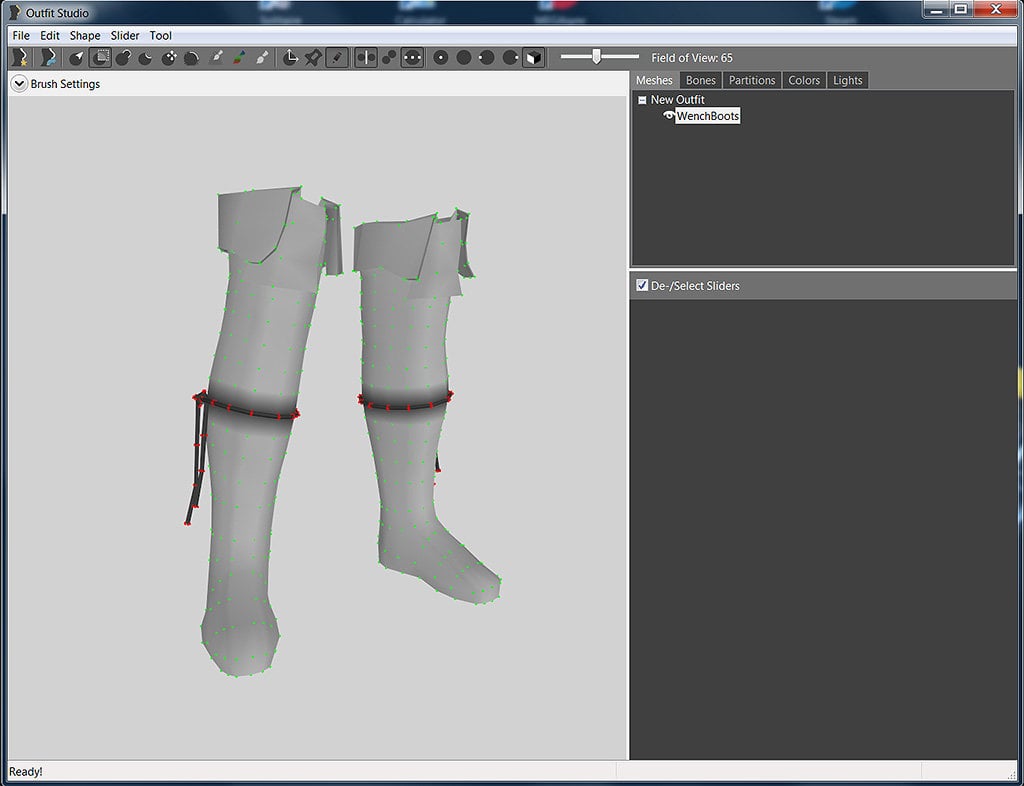The height and width of the screenshot is (786, 1024).
Task: Activate the Mask brush with dashed square
Action: pos(100,58)
